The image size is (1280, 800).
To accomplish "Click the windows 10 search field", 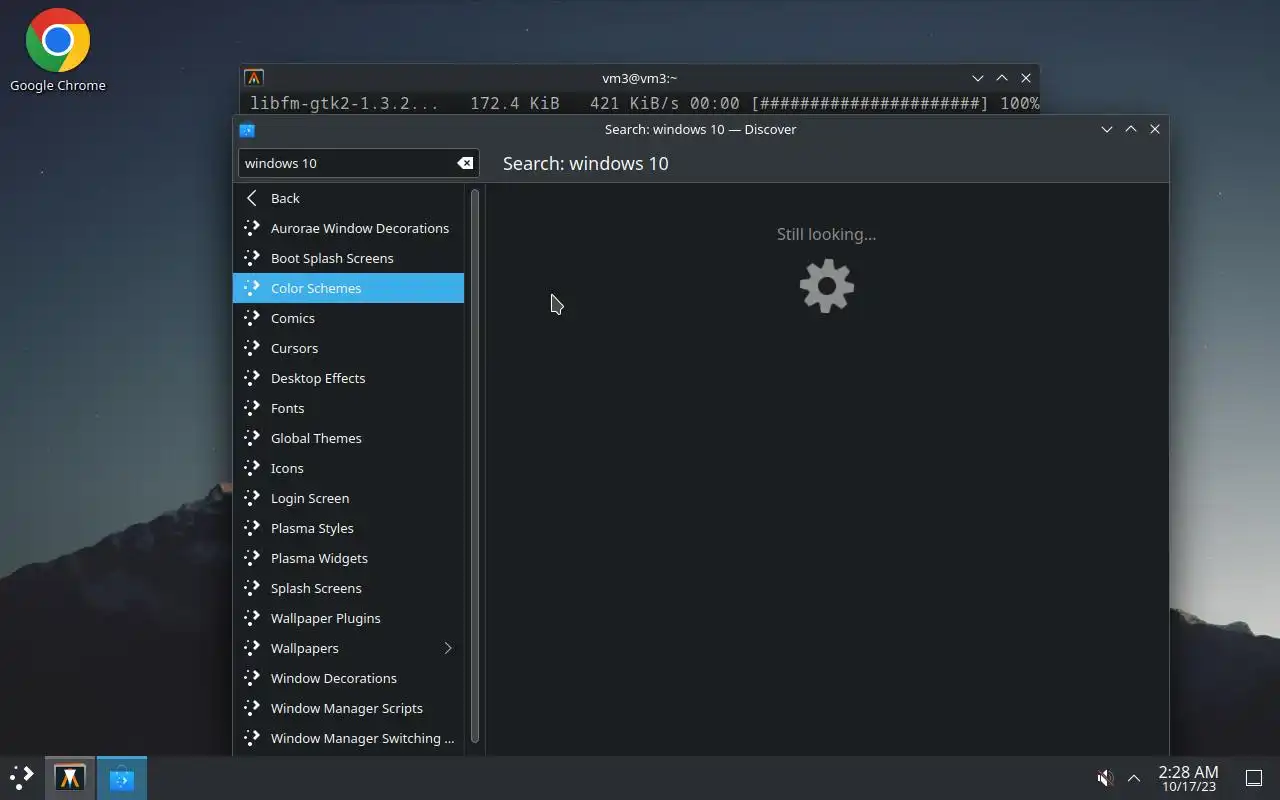I will pyautogui.click(x=358, y=163).
